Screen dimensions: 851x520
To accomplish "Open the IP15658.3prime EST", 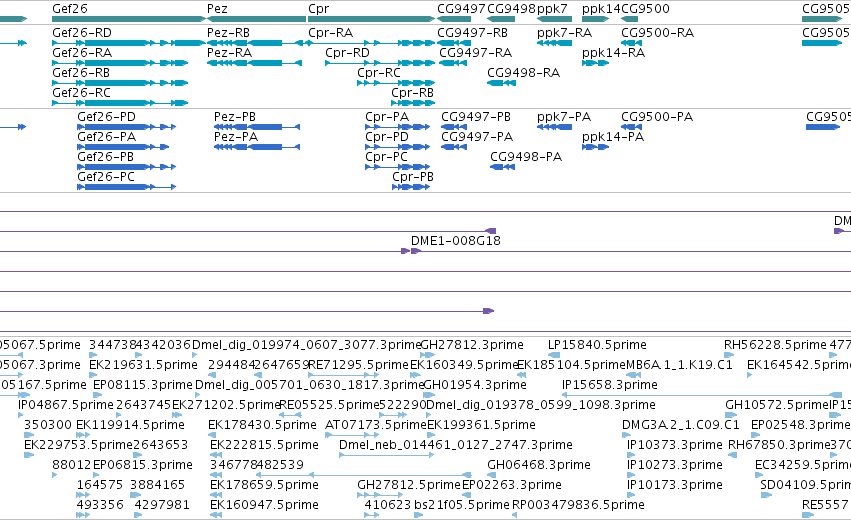I will 609,385.
